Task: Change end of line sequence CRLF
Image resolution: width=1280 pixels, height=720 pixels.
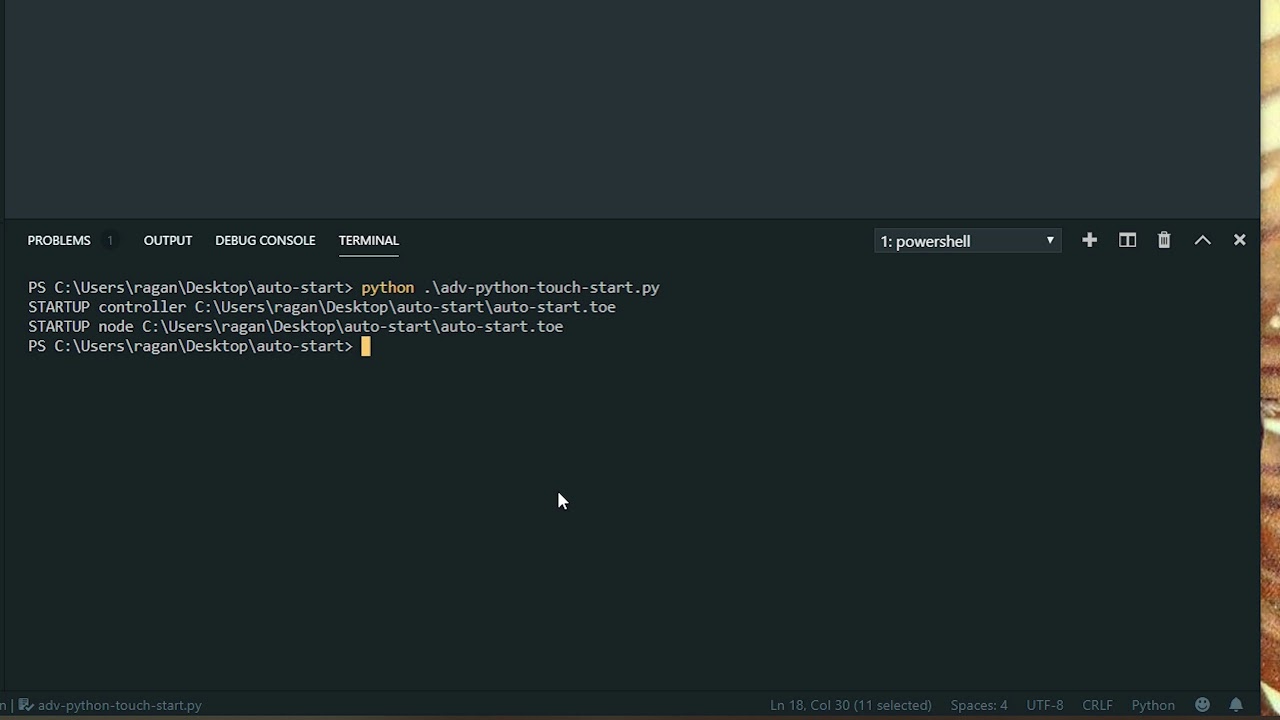Action: click(1097, 705)
